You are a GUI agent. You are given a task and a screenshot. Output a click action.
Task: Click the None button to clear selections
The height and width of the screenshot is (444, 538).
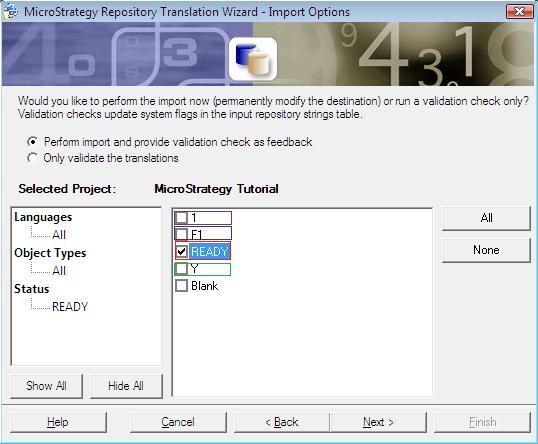(x=486, y=250)
